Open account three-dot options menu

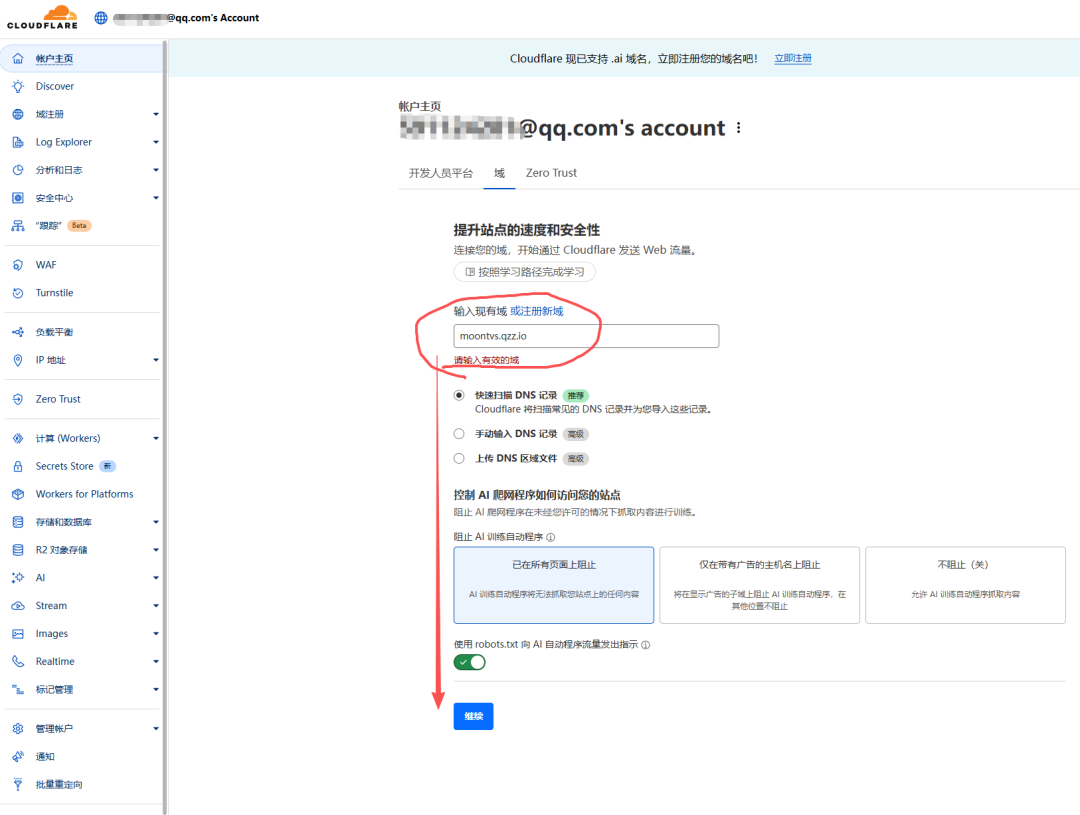pyautogui.click(x=739, y=128)
